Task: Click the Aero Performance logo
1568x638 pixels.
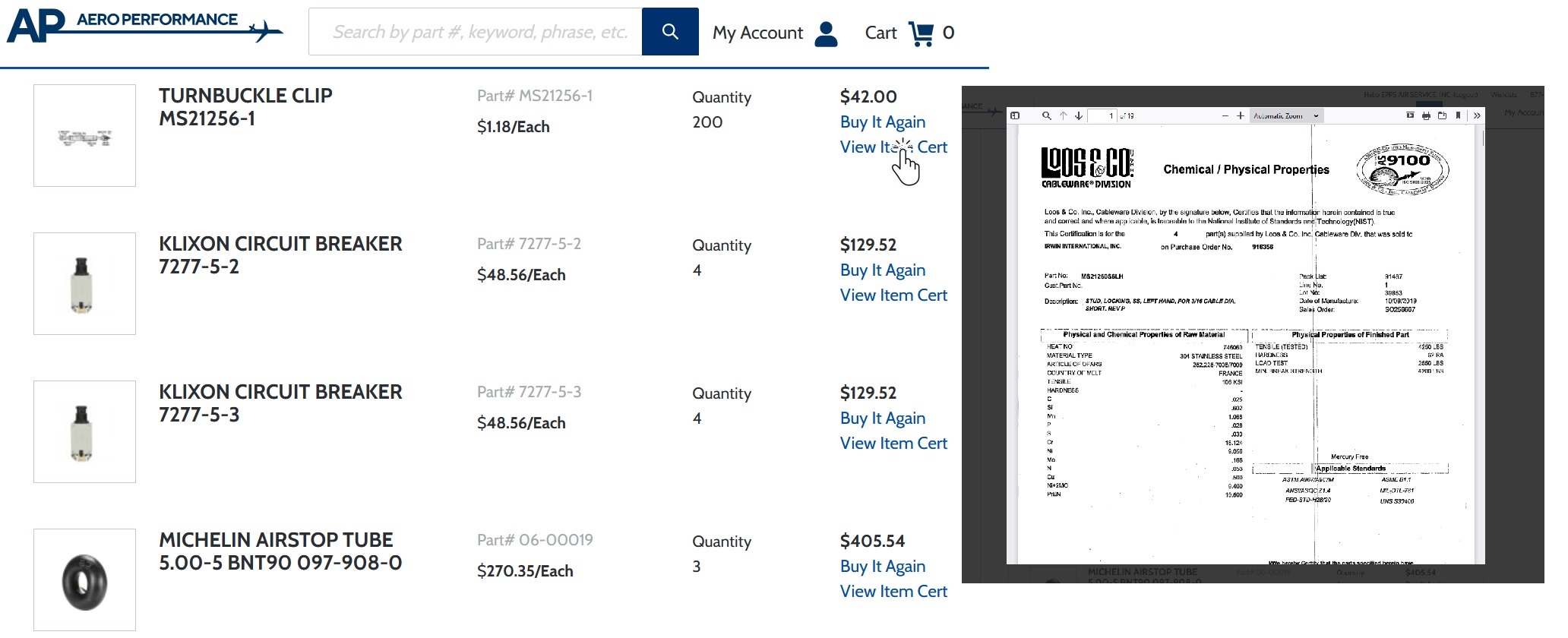Action: (144, 27)
